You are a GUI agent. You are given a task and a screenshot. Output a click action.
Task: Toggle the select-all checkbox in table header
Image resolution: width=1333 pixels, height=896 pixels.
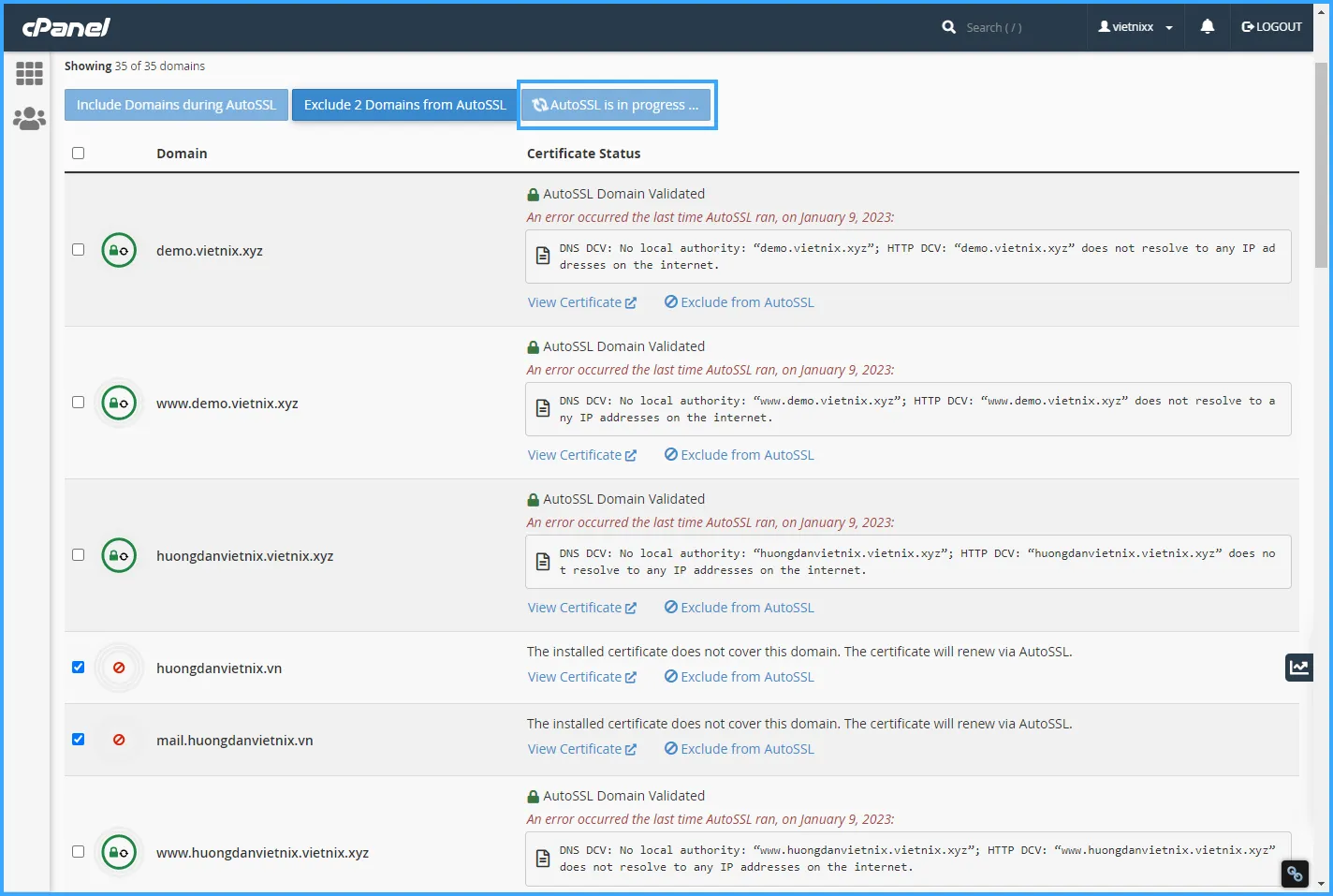pyautogui.click(x=79, y=154)
